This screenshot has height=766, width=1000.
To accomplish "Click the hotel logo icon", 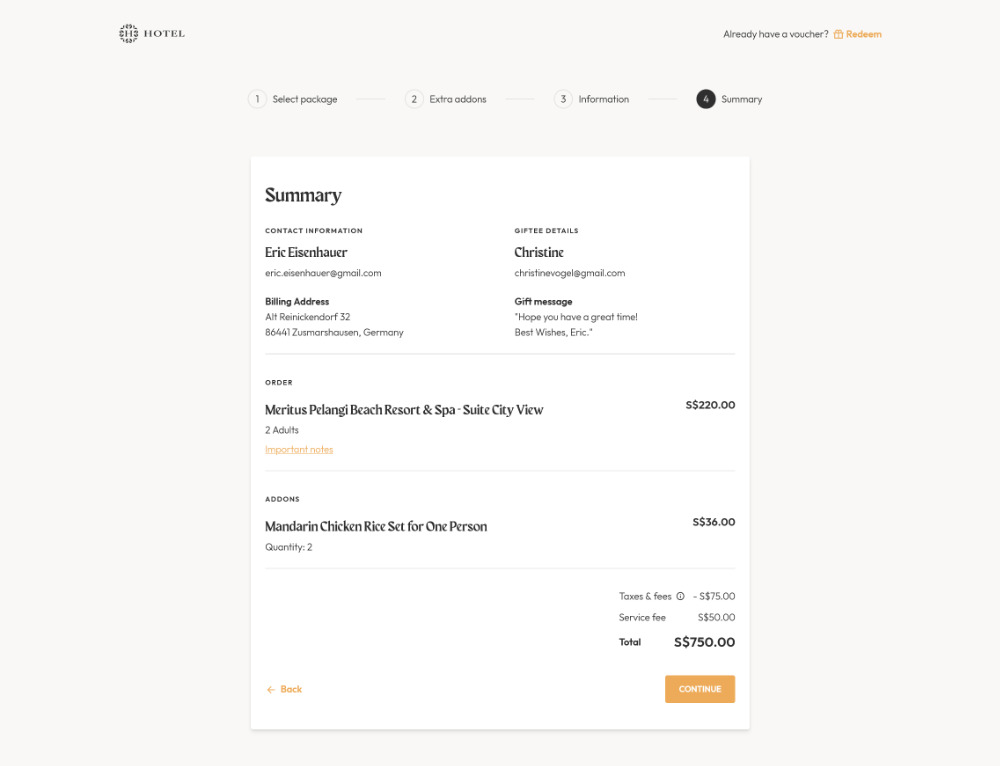I will [129, 32].
